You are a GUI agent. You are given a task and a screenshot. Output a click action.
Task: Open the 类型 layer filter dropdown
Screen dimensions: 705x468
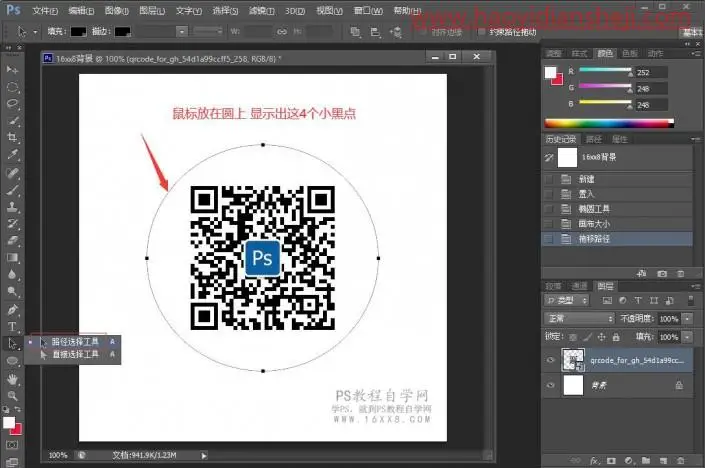[x=567, y=300]
